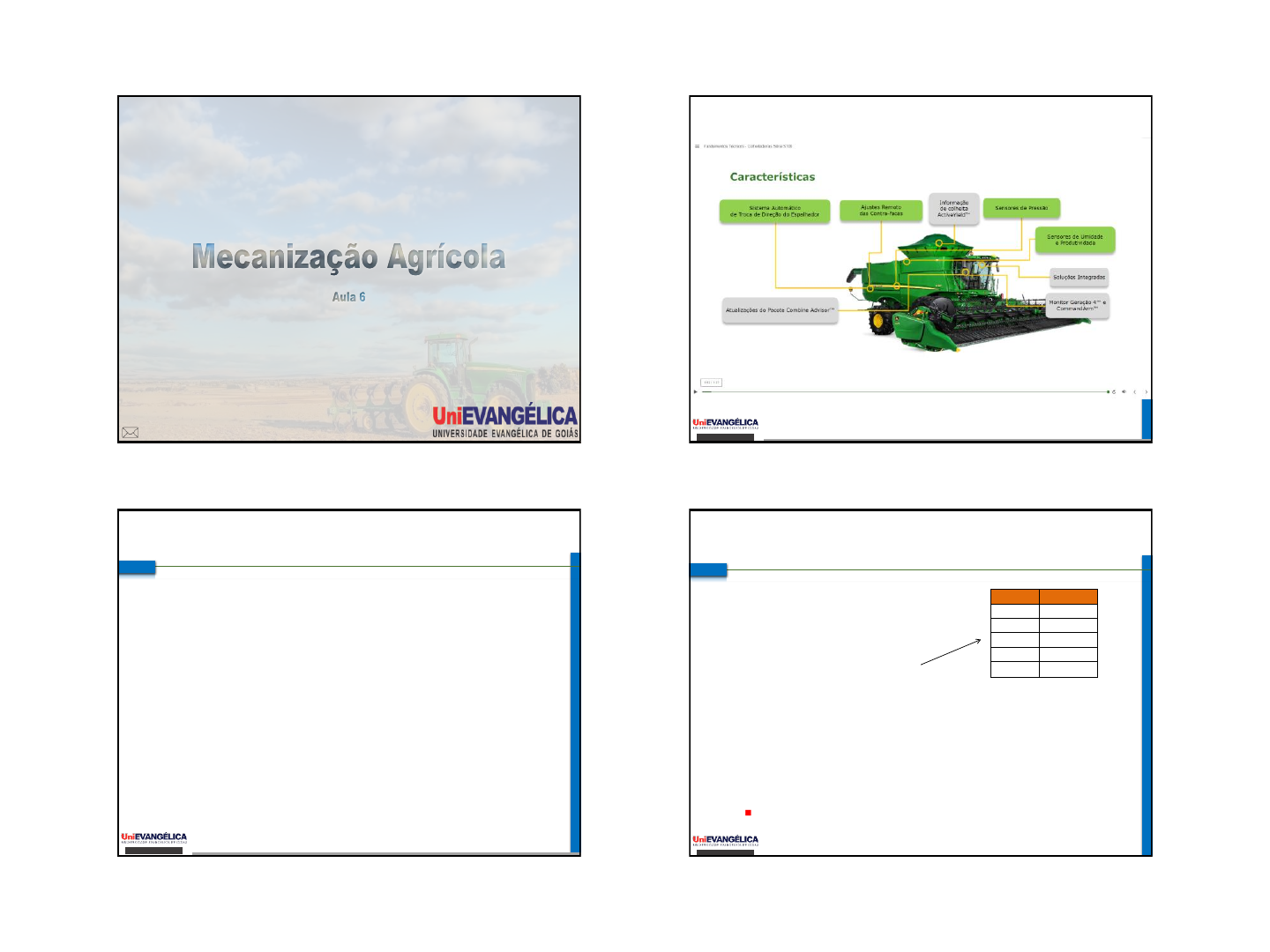Image resolution: width=1270 pixels, height=952 pixels.
Task: Mute audio with the speaker icon
Action: [1124, 391]
